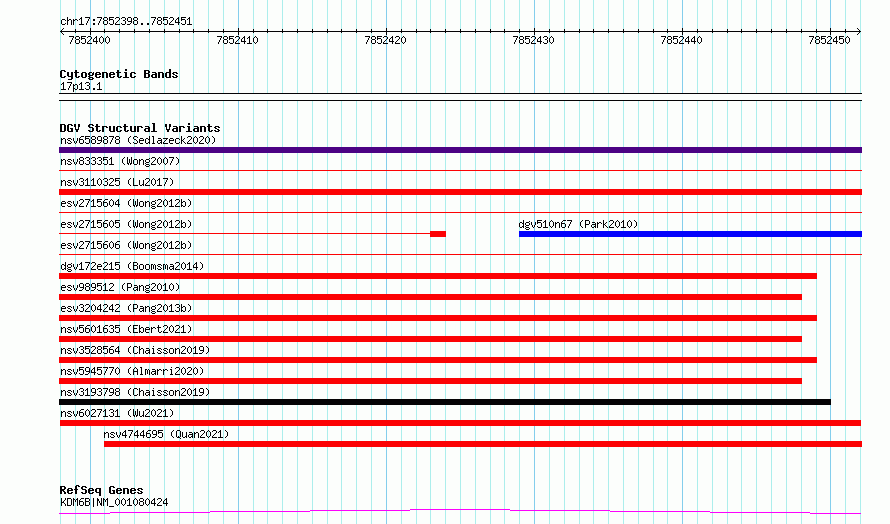890x524 pixels.
Task: Open esv2715606 (Wong2012b) label
Action: 126,245
